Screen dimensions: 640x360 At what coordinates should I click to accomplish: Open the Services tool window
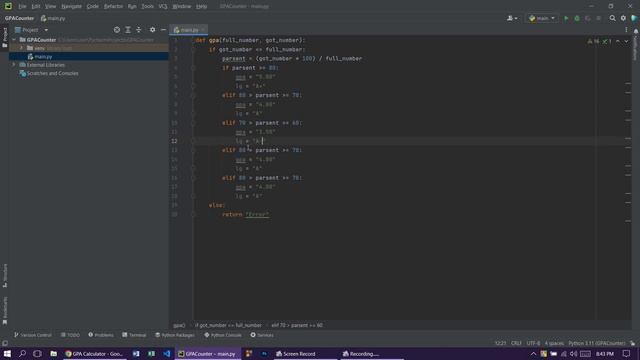tap(262, 335)
